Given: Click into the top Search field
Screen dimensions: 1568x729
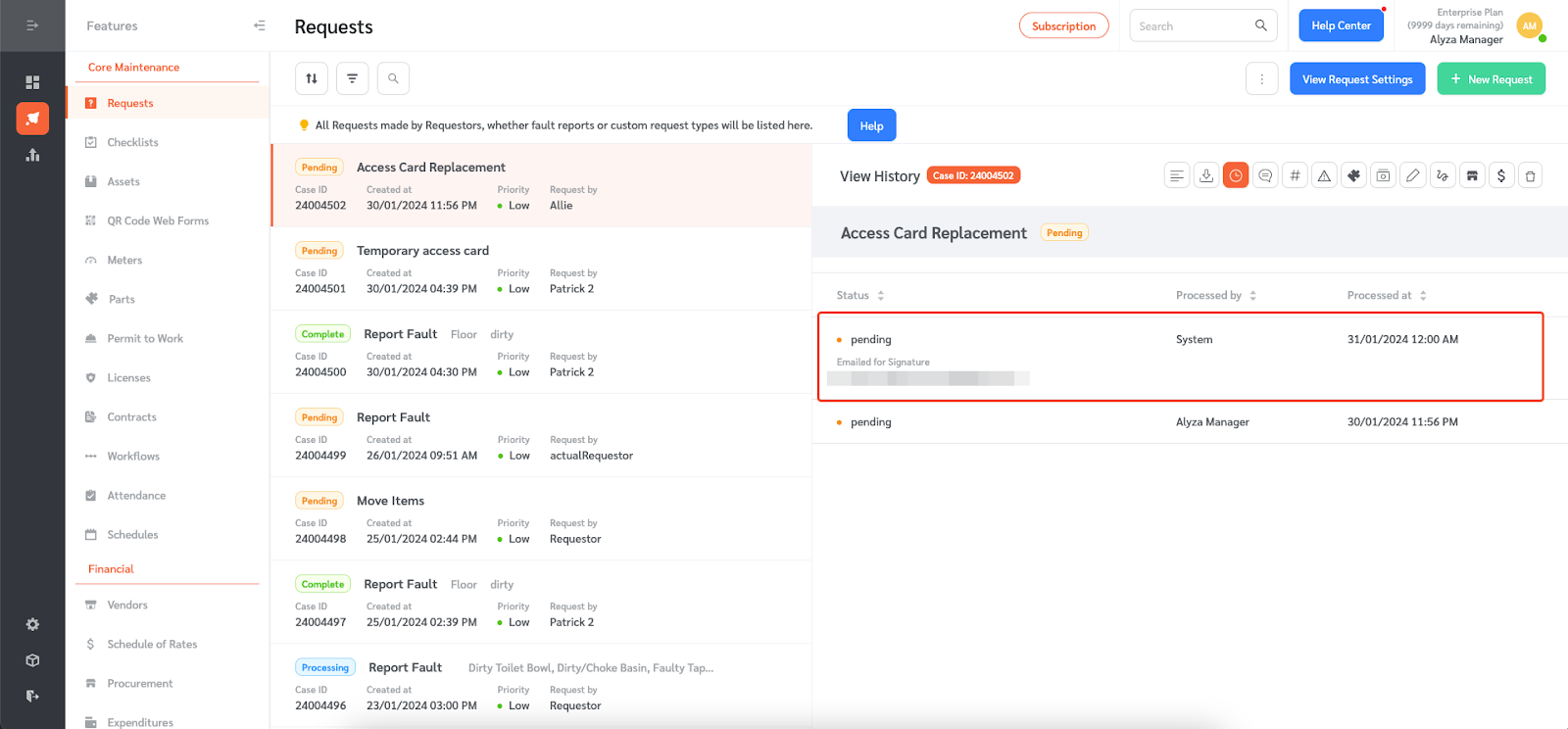Looking at the screenshot, I should pyautogui.click(x=1193, y=26).
